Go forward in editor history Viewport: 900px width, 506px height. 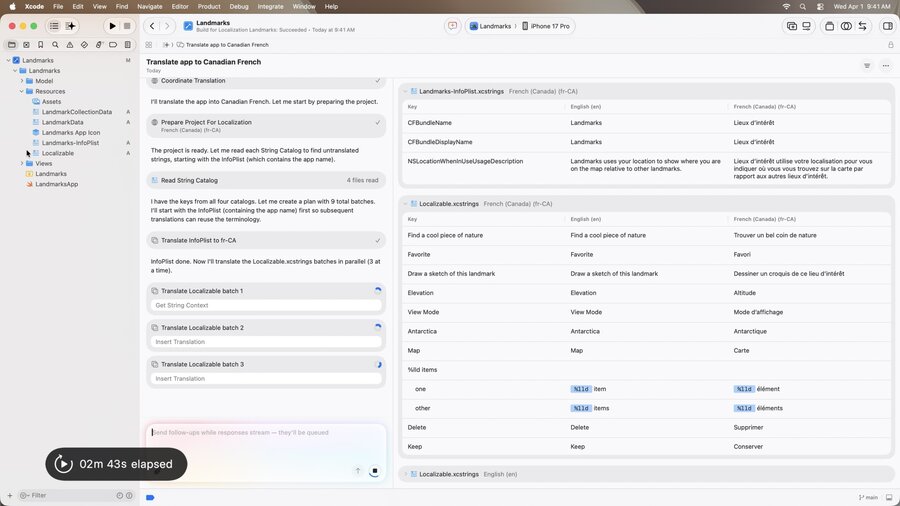point(167,26)
